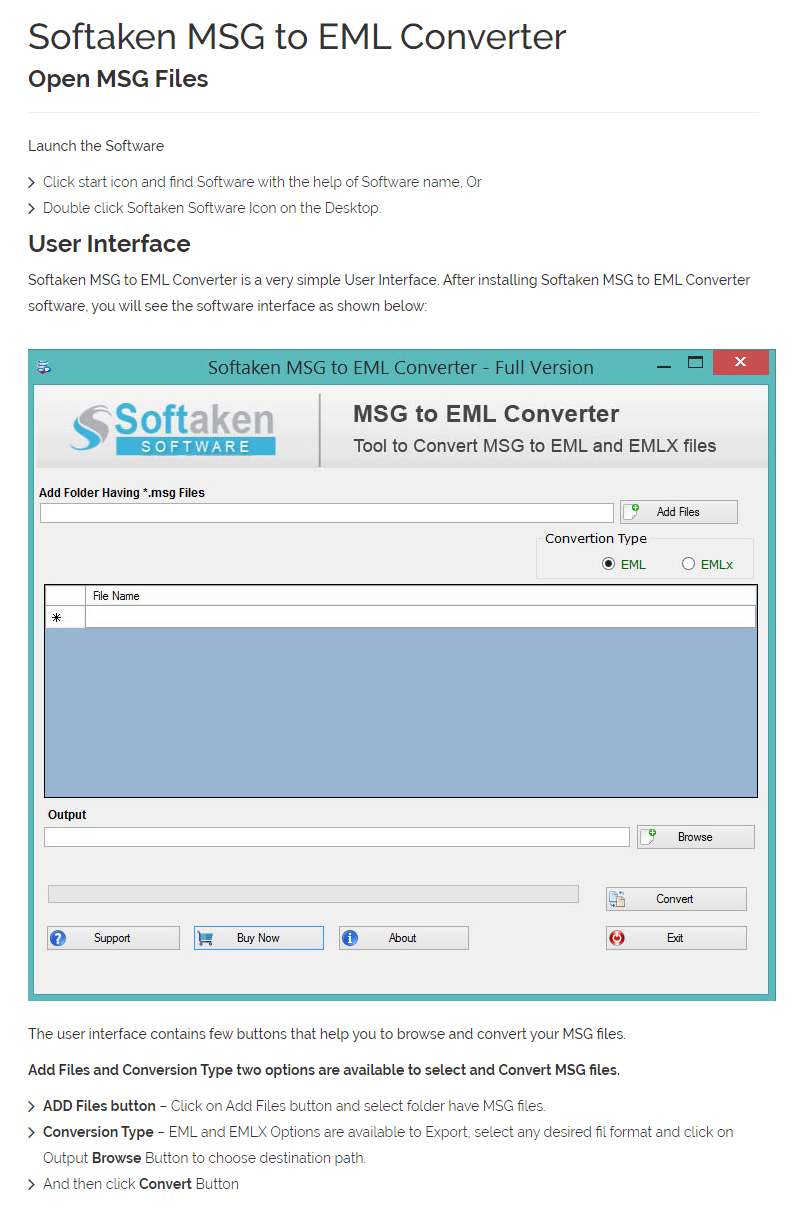
Task: Click the Convert button
Action: (676, 899)
